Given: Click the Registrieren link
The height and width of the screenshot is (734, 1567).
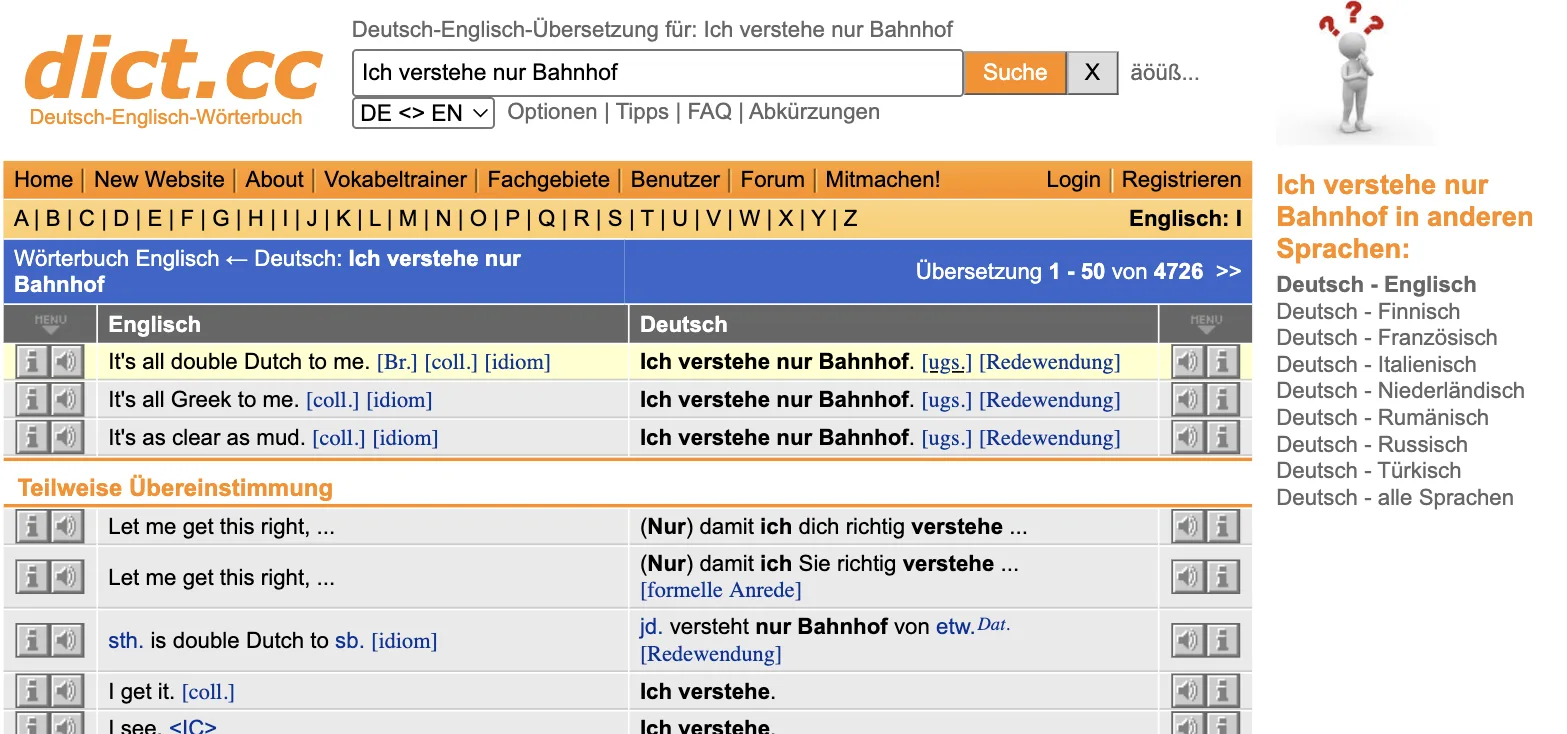Looking at the screenshot, I should (1181, 180).
